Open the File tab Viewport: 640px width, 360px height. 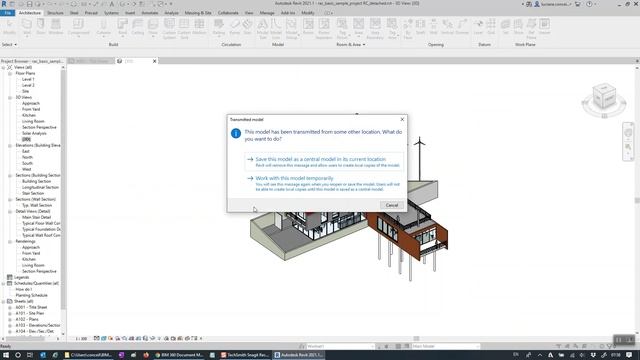(x=7, y=13)
